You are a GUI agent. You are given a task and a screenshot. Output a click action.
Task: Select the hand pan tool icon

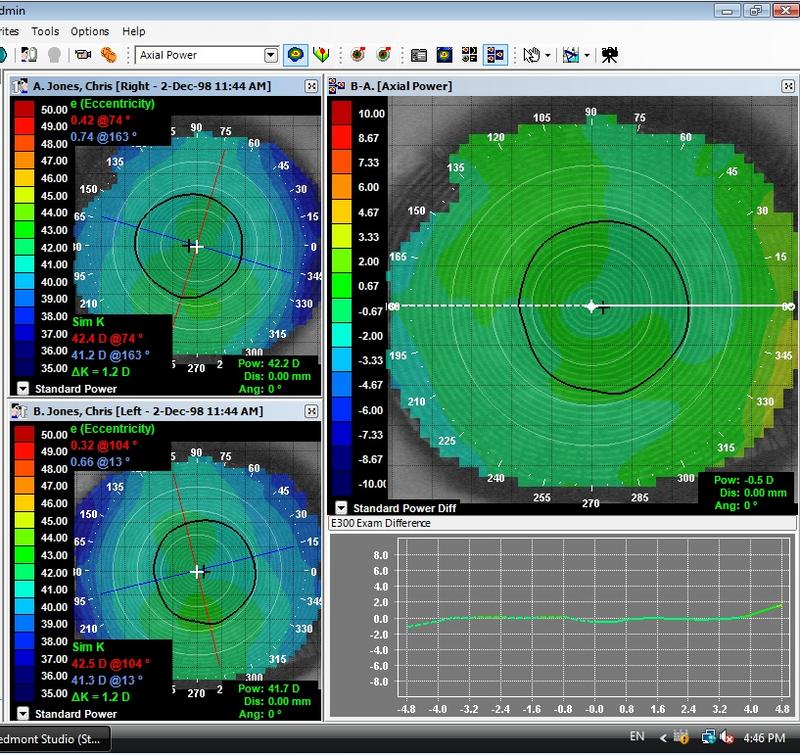click(533, 55)
